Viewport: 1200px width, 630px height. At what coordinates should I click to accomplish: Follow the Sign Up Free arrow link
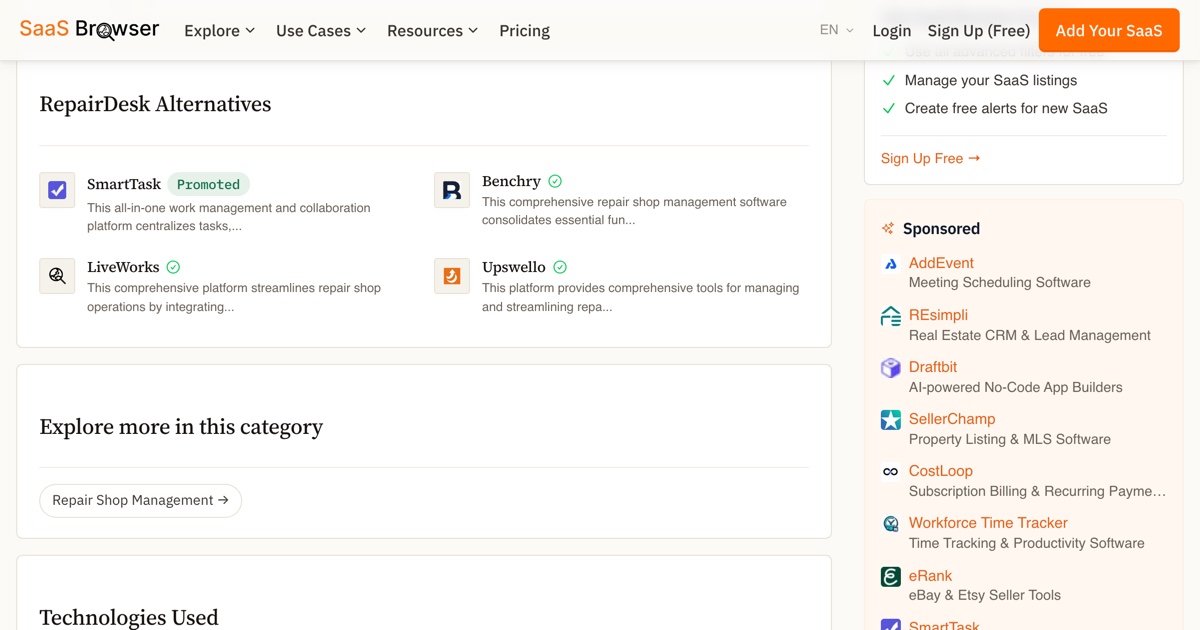(930, 158)
